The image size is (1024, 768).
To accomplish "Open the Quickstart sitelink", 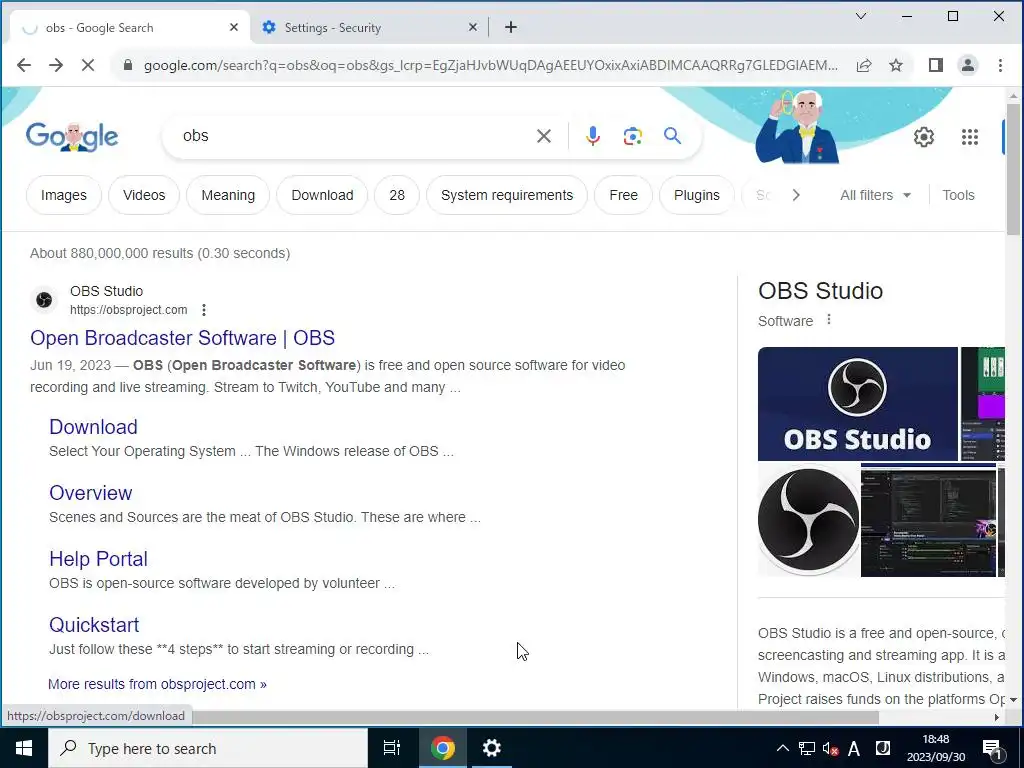I will coord(94,625).
